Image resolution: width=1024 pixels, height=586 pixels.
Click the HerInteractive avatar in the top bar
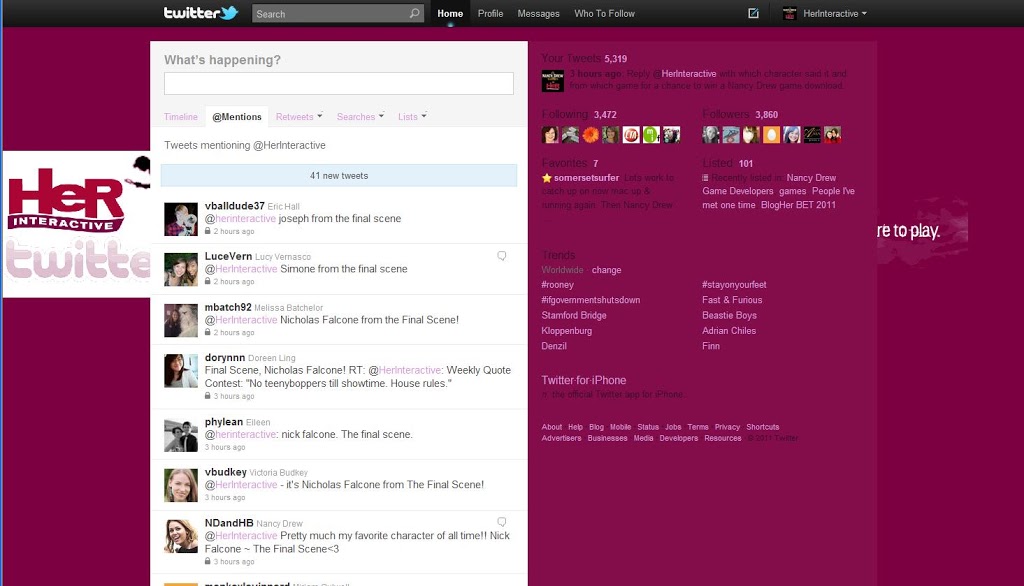pyautogui.click(x=789, y=13)
